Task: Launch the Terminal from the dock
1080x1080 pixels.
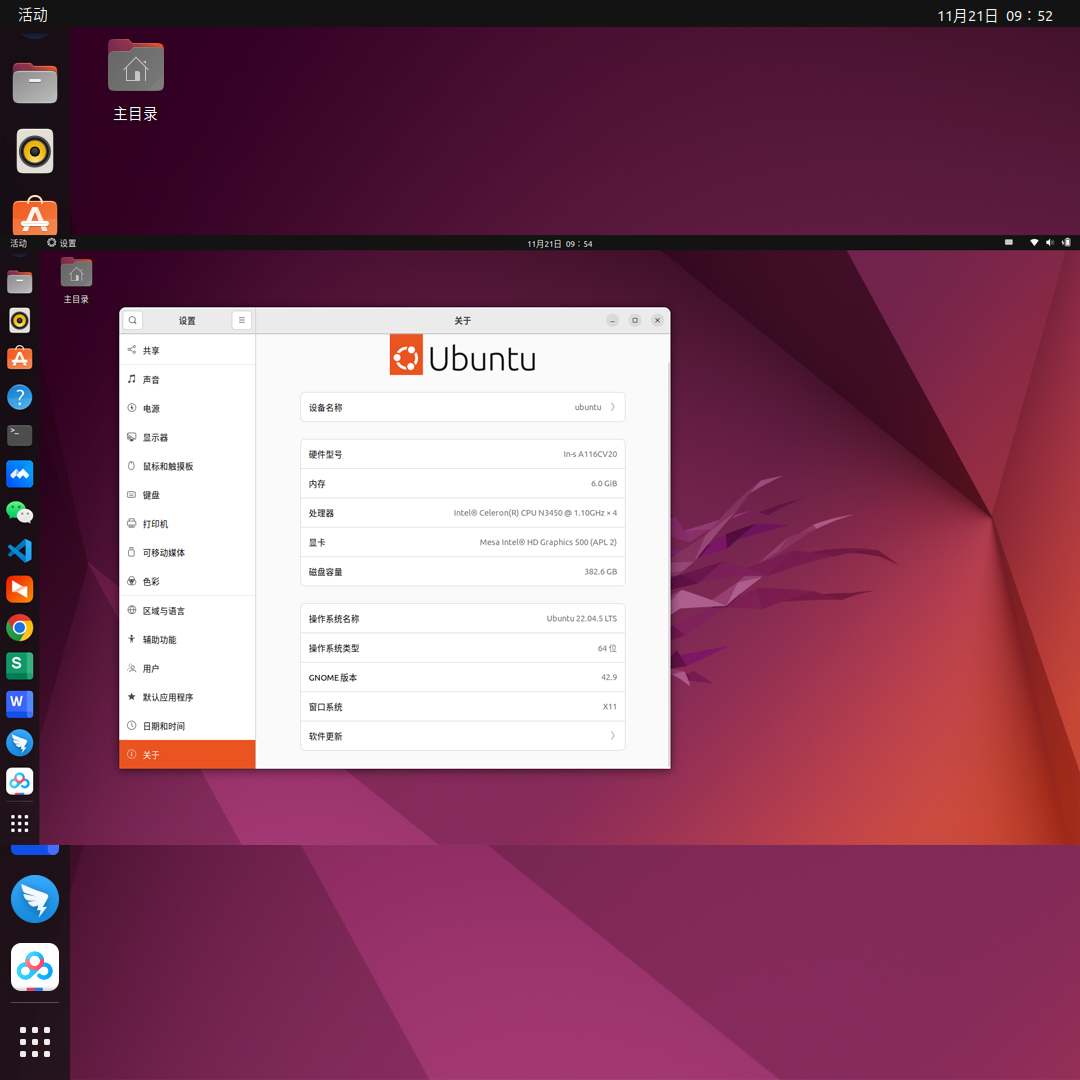Action: pyautogui.click(x=19, y=435)
